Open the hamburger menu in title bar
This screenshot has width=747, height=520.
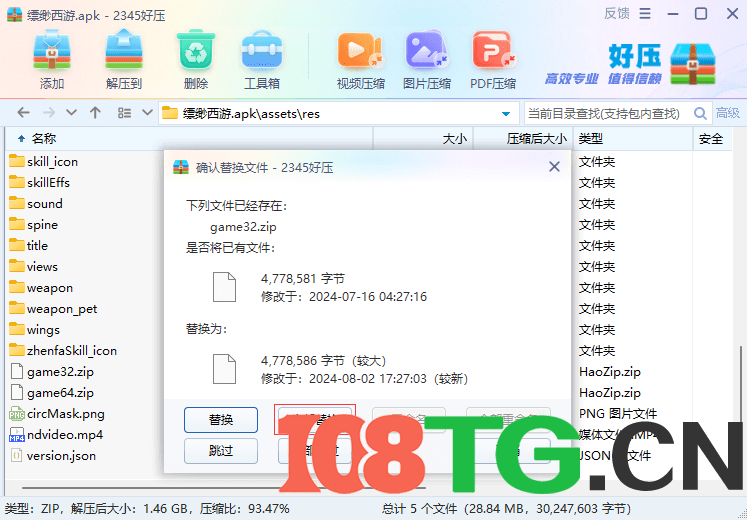(645, 13)
